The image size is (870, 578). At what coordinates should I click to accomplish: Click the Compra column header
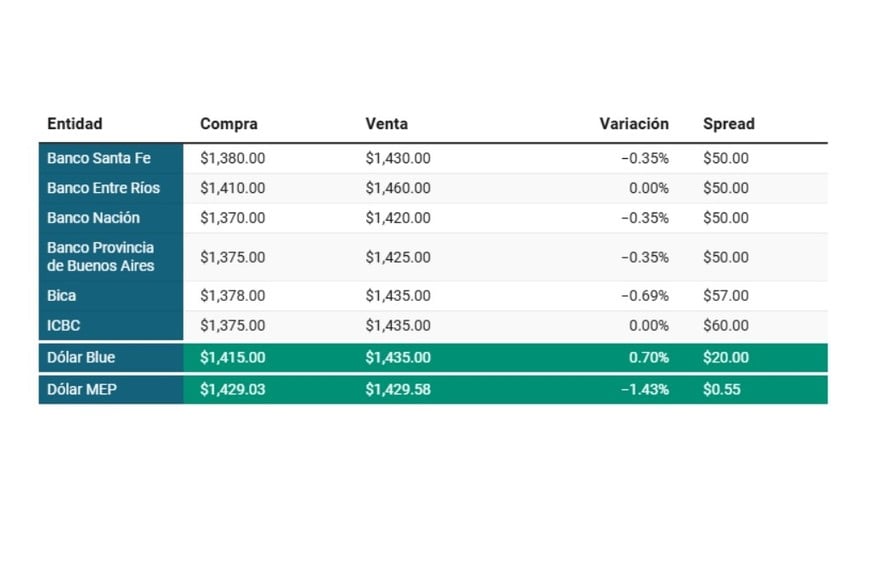pos(229,124)
